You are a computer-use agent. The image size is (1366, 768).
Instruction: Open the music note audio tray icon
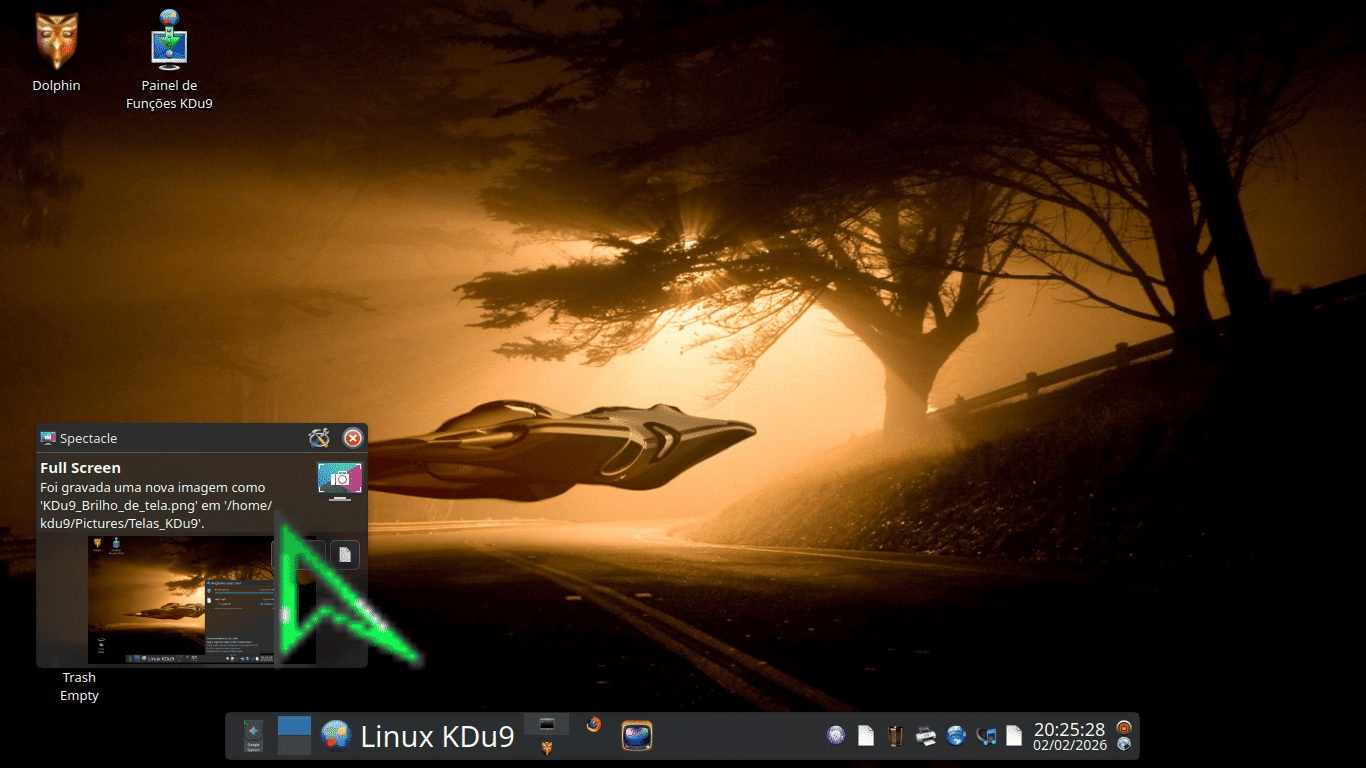tap(986, 736)
